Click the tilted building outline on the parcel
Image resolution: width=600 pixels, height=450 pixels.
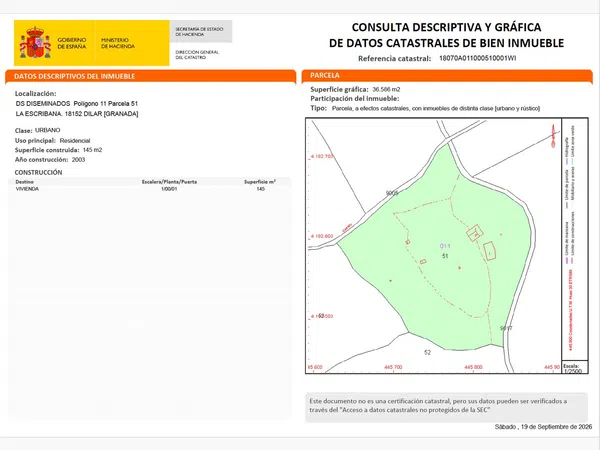[475, 233]
